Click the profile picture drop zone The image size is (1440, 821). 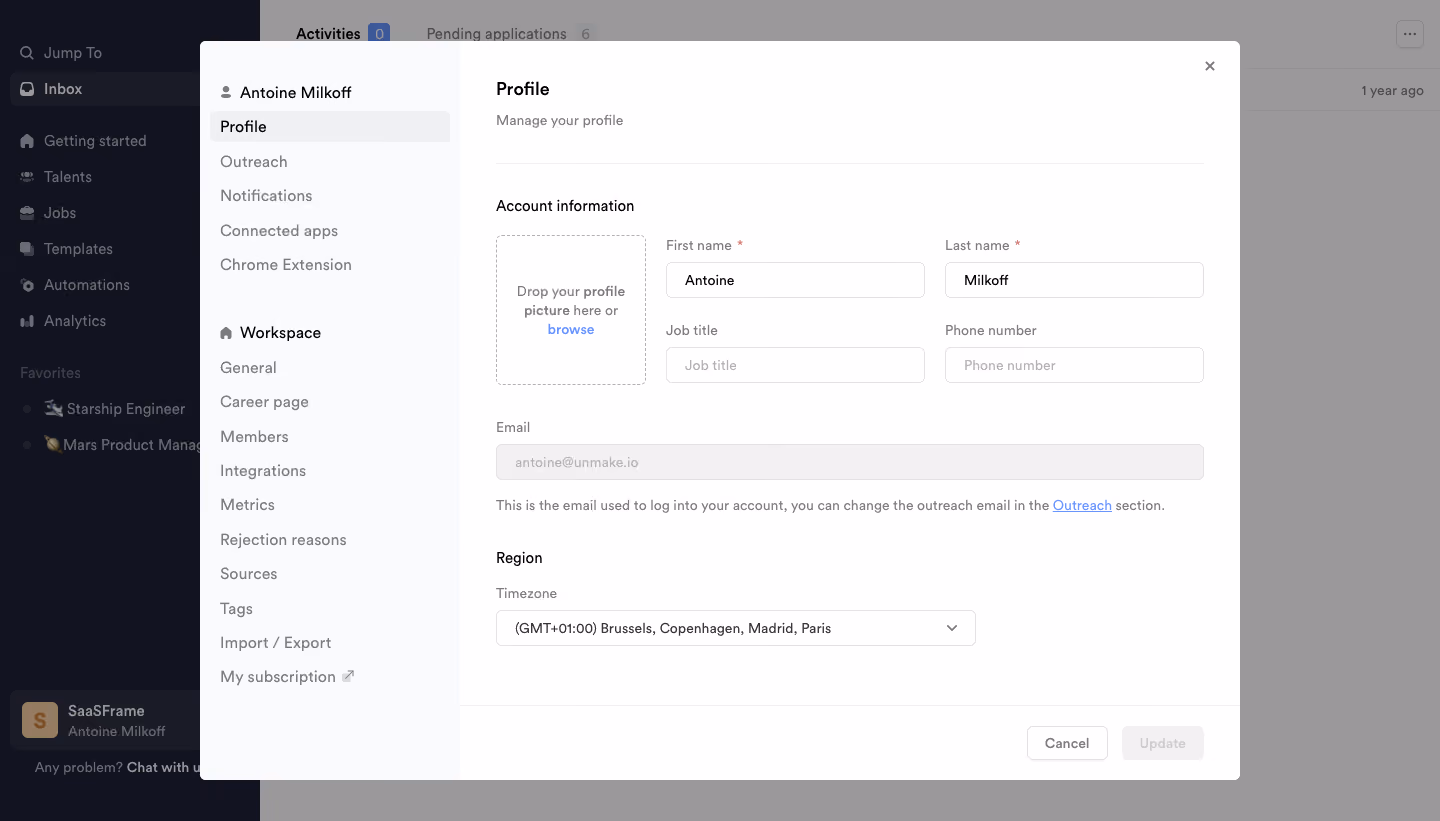pos(571,310)
